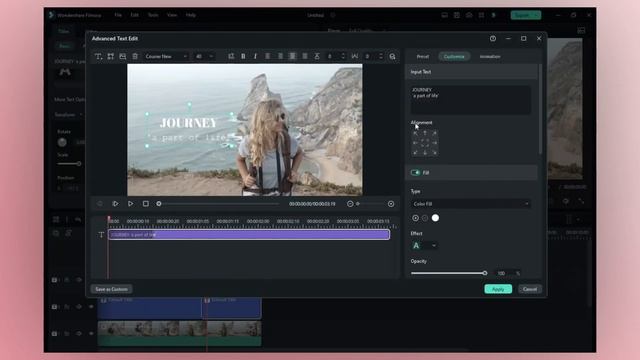Align text to top-left in alignment grid
The height and width of the screenshot is (360, 640).
click(x=416, y=133)
